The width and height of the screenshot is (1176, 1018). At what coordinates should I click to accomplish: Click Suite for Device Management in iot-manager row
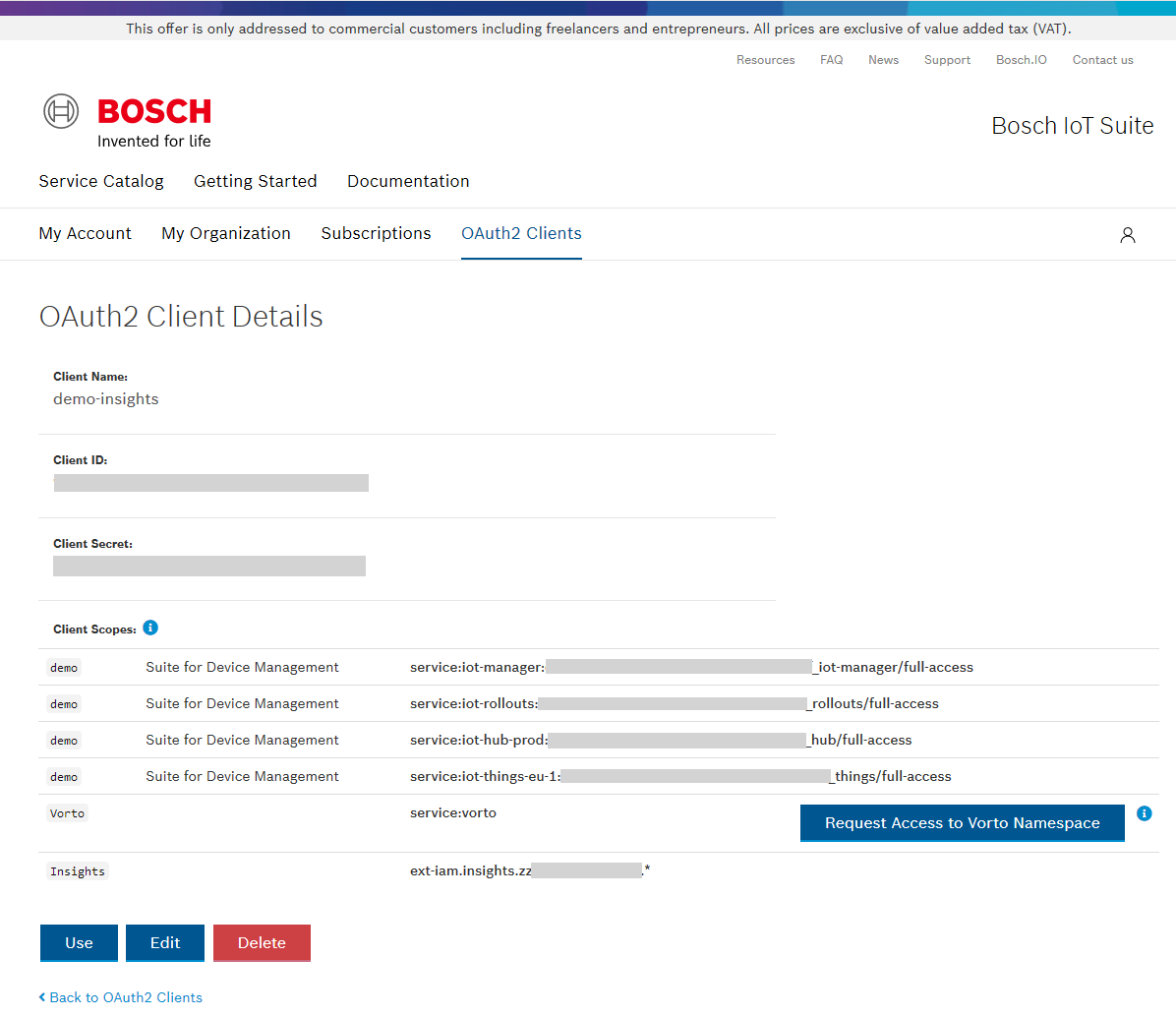pyautogui.click(x=242, y=667)
